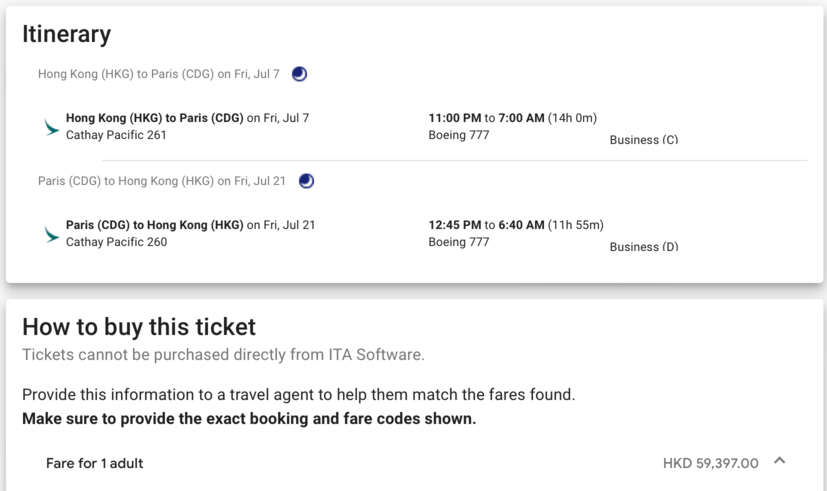Click Boeing 777 aircraft on return flight
The width and height of the screenshot is (827, 491).
pyautogui.click(x=459, y=242)
